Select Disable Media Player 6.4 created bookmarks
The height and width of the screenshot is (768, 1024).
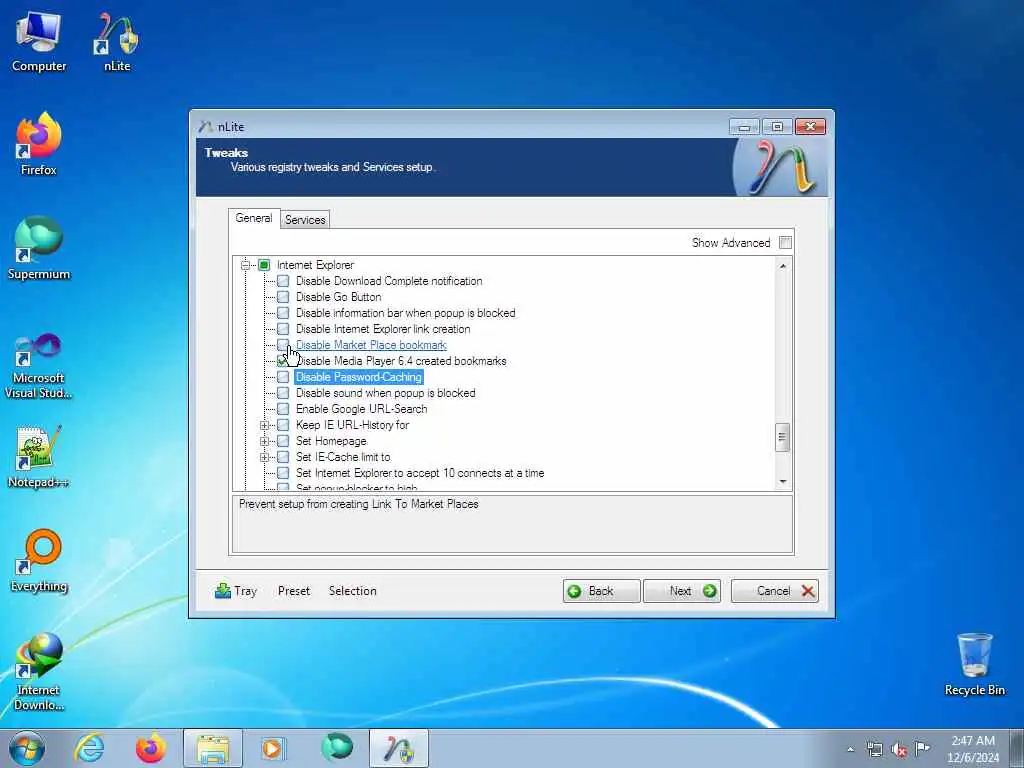(x=402, y=361)
